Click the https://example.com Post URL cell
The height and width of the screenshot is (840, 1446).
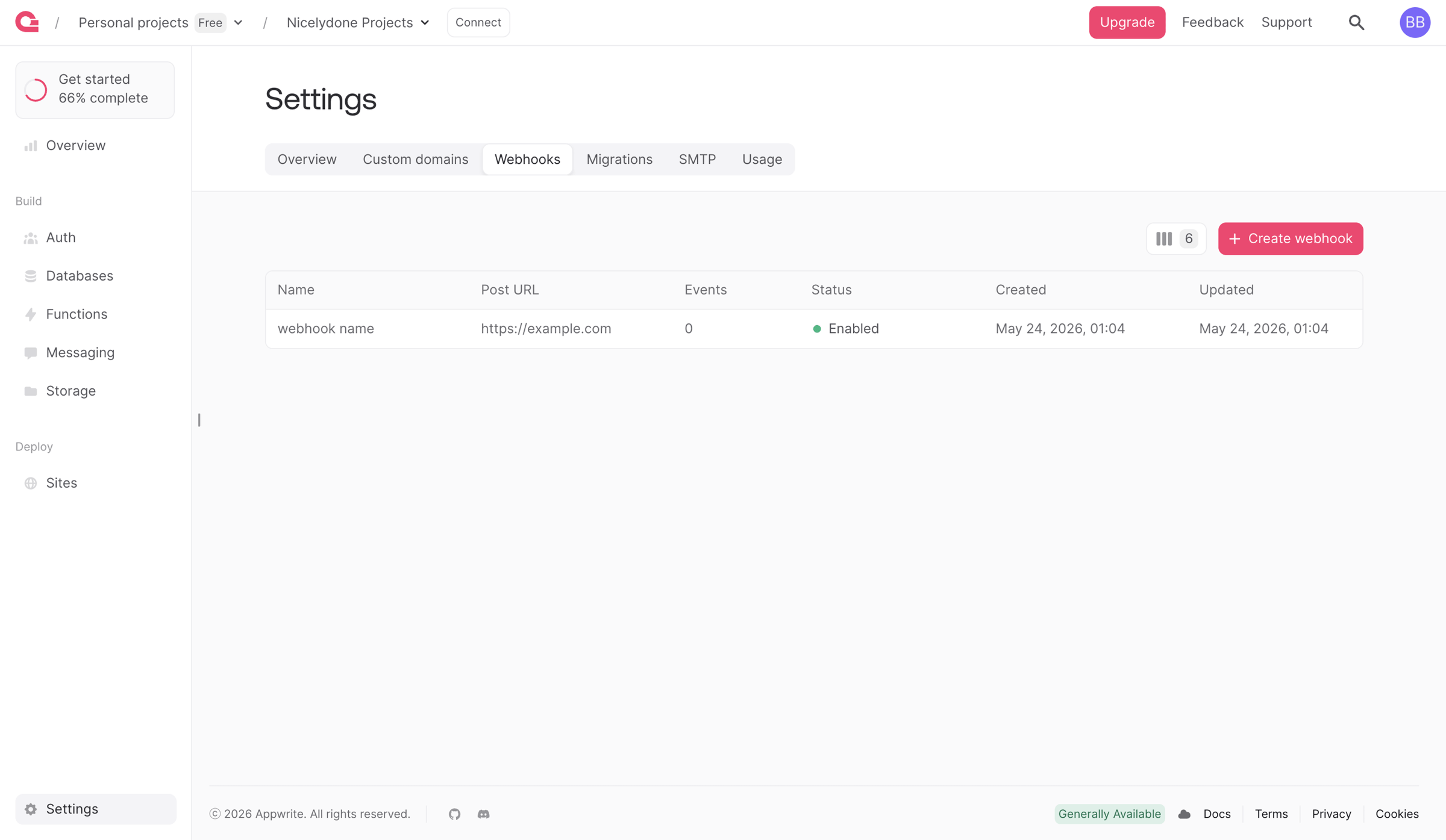point(546,329)
